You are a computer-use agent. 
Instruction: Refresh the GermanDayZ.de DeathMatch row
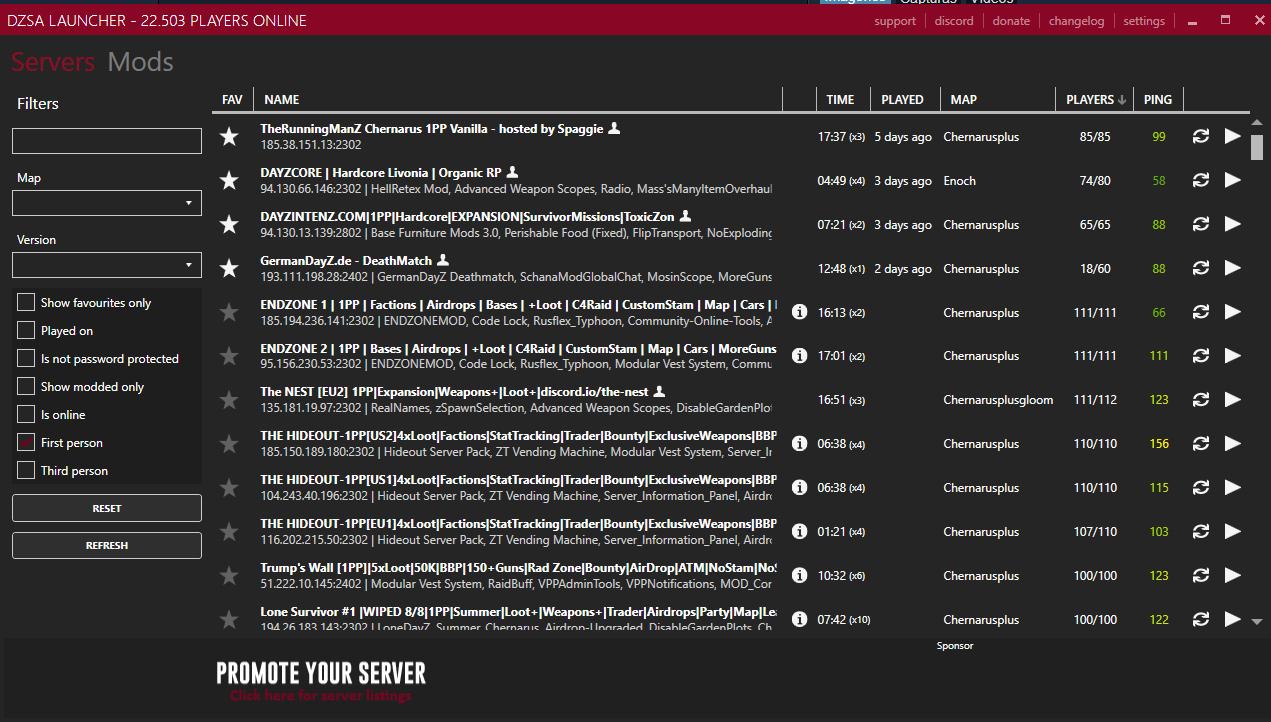point(1201,268)
